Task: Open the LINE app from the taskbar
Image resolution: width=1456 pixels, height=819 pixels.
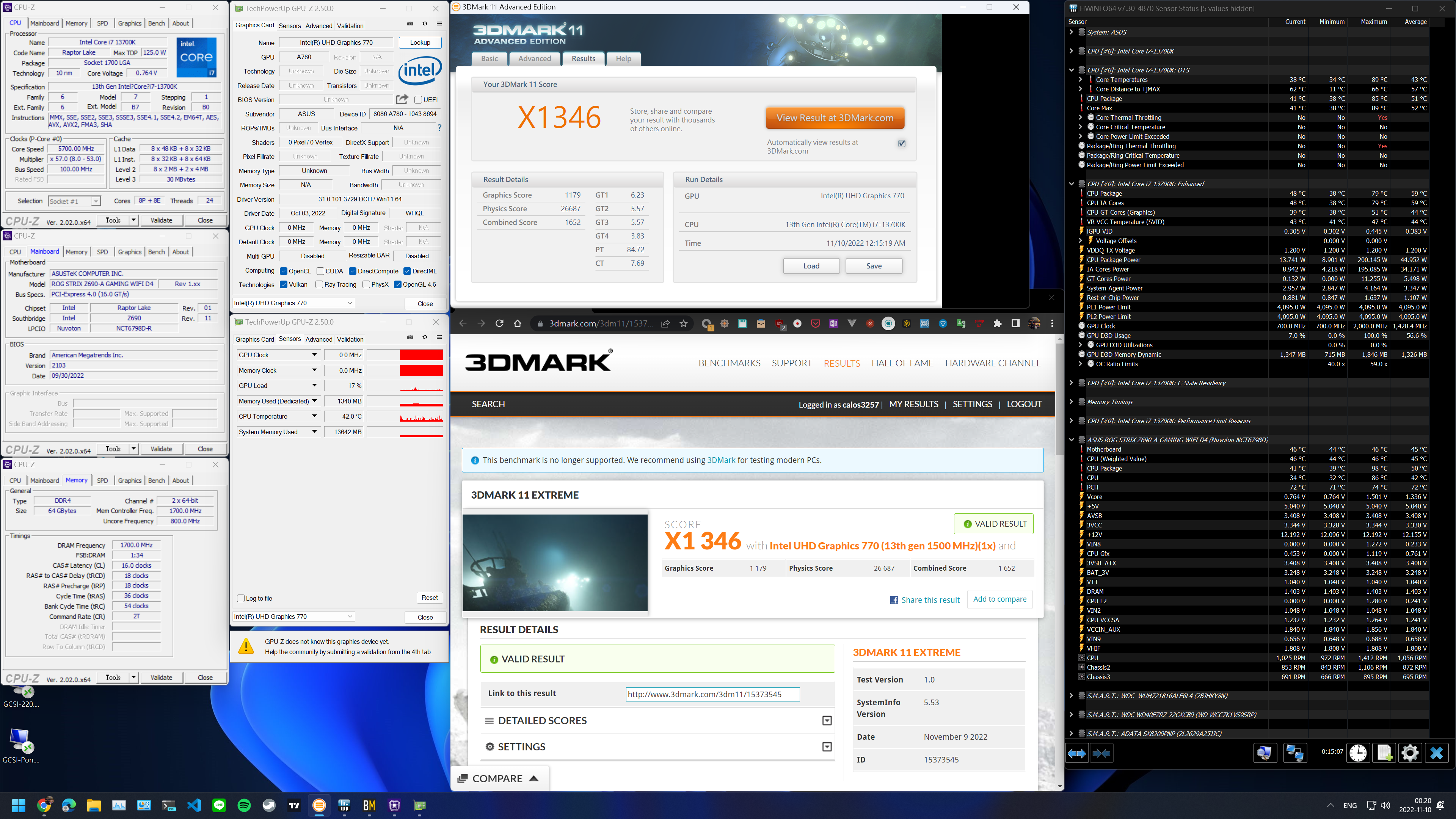Action: pos(219,805)
